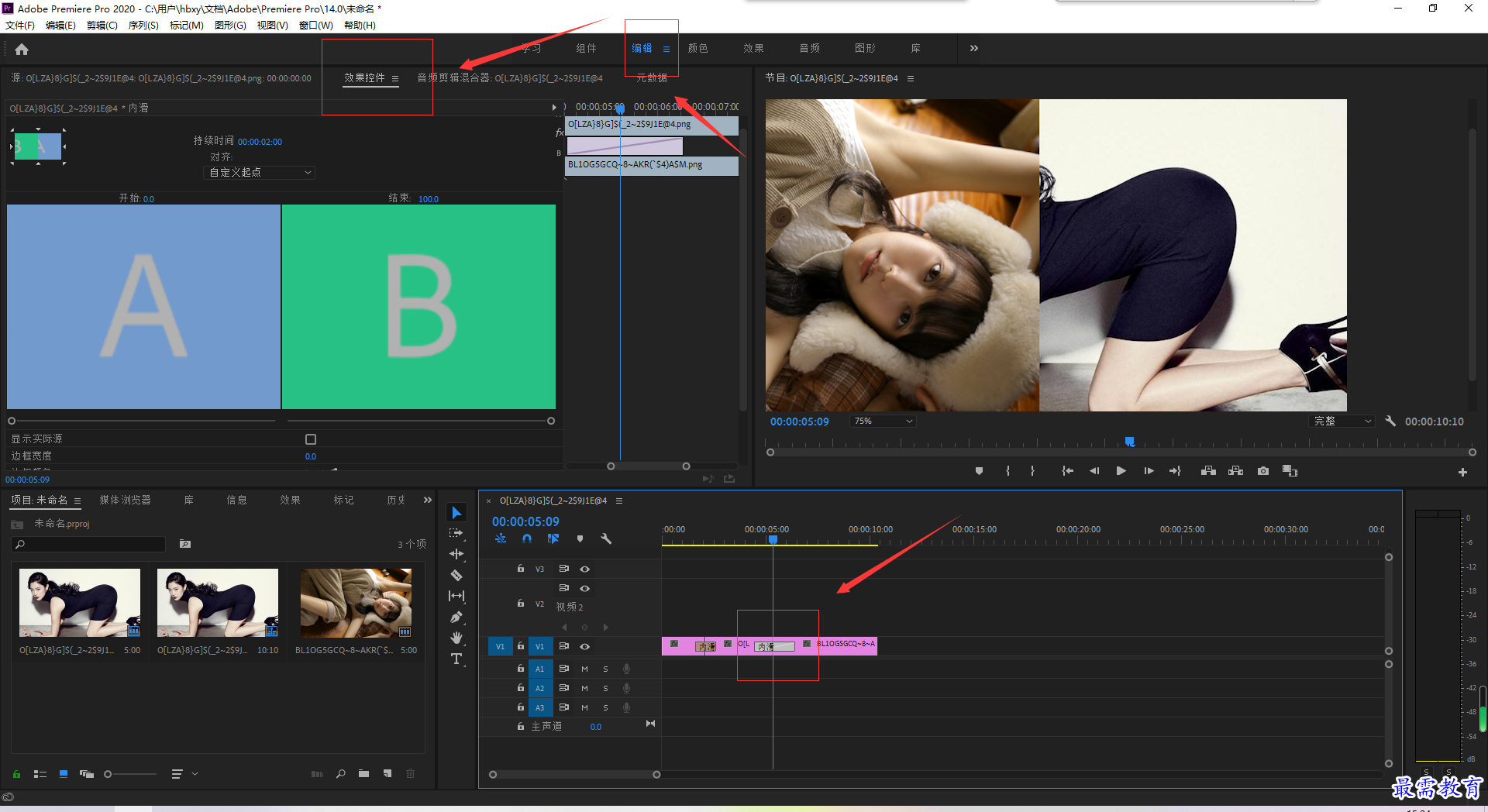
Task: Solo audio track A2
Action: [x=605, y=688]
